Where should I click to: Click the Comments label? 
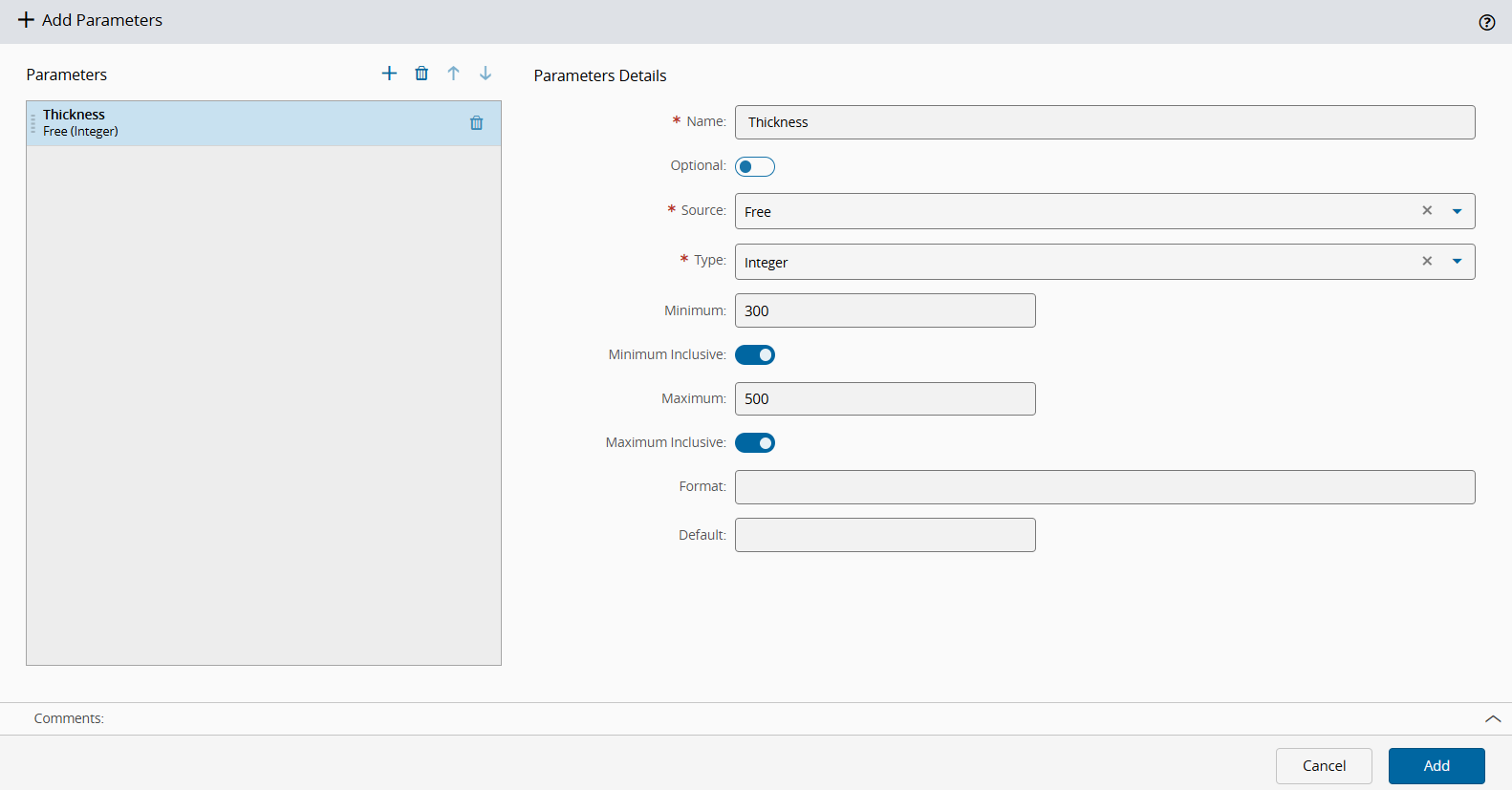coord(69,718)
